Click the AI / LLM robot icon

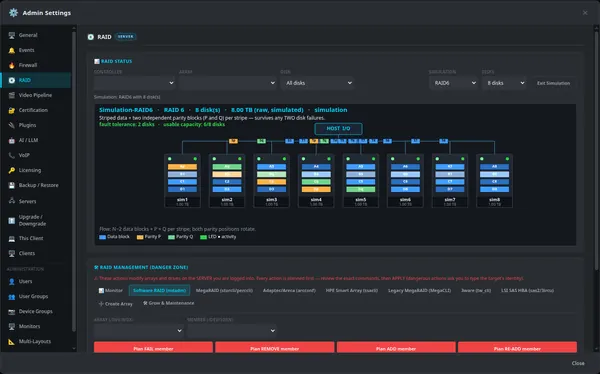click(12, 140)
